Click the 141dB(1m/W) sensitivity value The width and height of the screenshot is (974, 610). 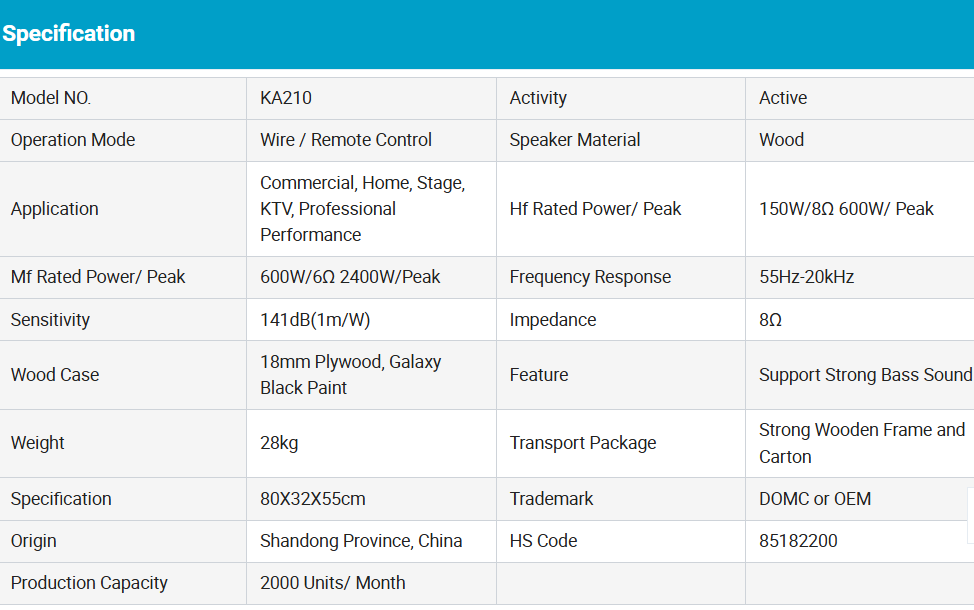[x=315, y=320]
